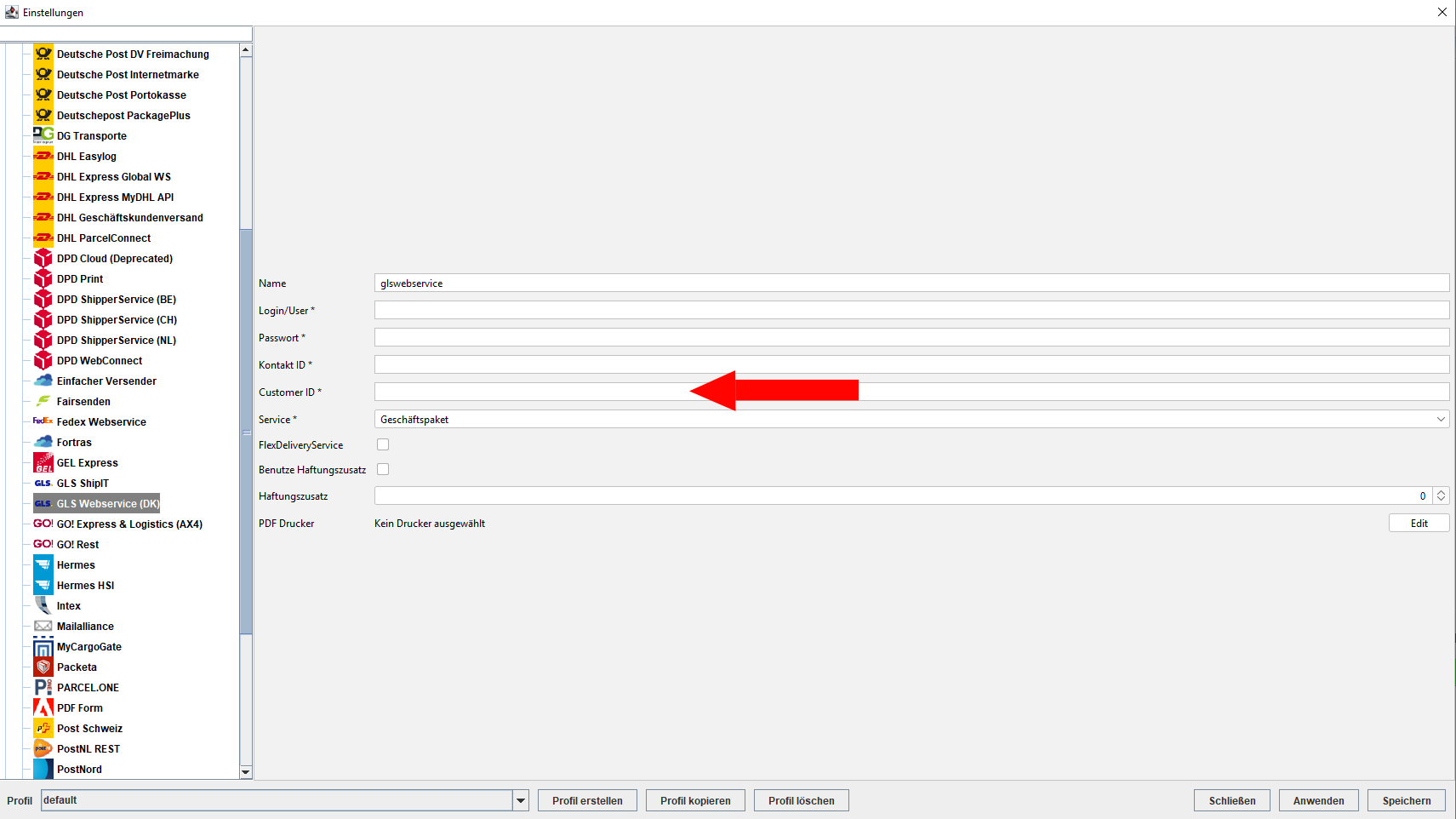Click Profil löschen button
The width and height of the screenshot is (1456, 819).
[x=801, y=800]
